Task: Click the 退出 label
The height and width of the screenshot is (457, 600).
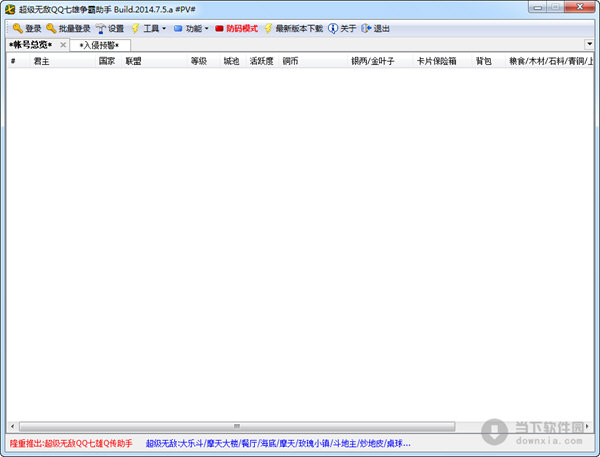Action: [x=382, y=29]
